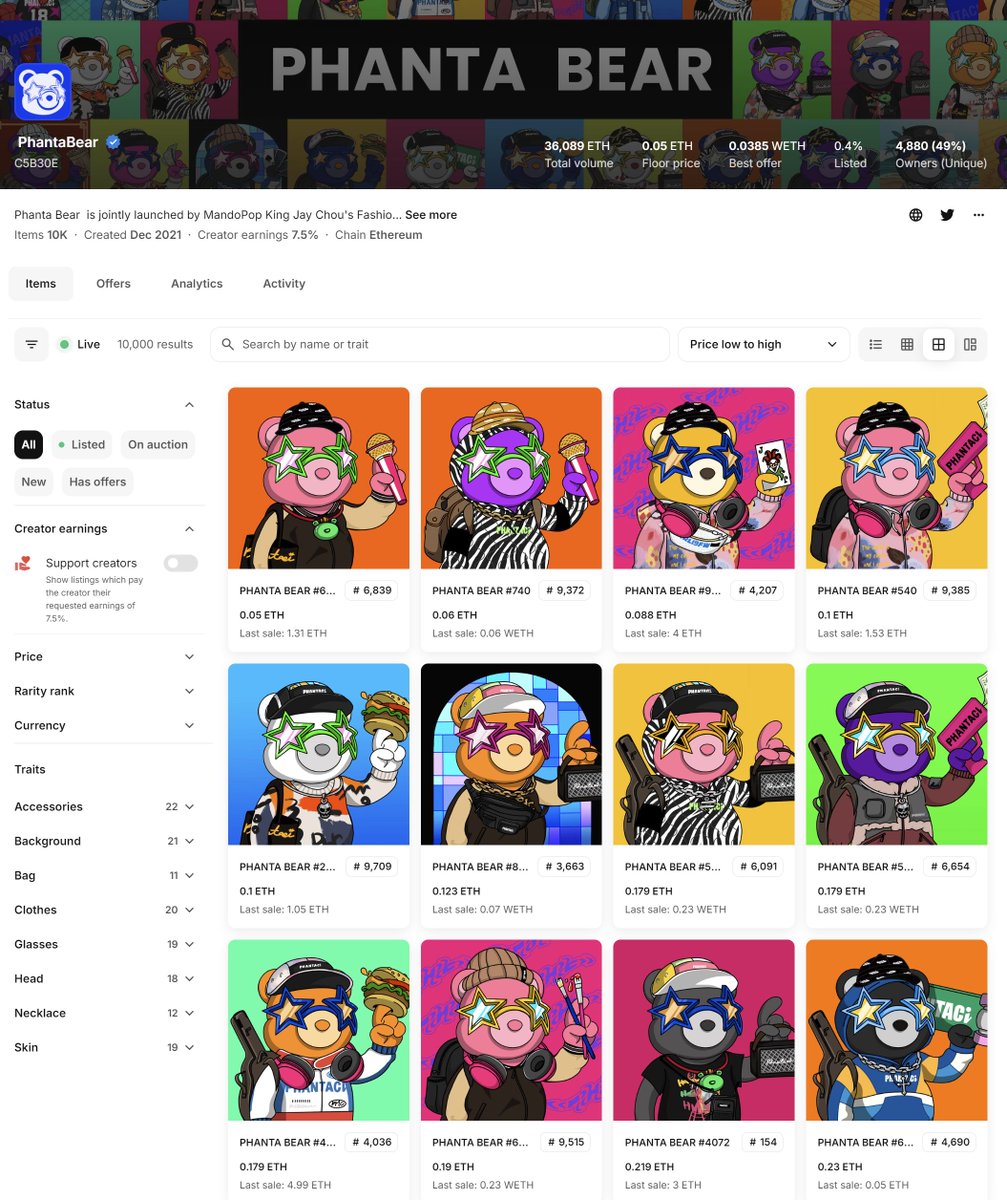Open the PHANTA BEAR #740 title
This screenshot has height=1200, width=1007.
coord(482,591)
